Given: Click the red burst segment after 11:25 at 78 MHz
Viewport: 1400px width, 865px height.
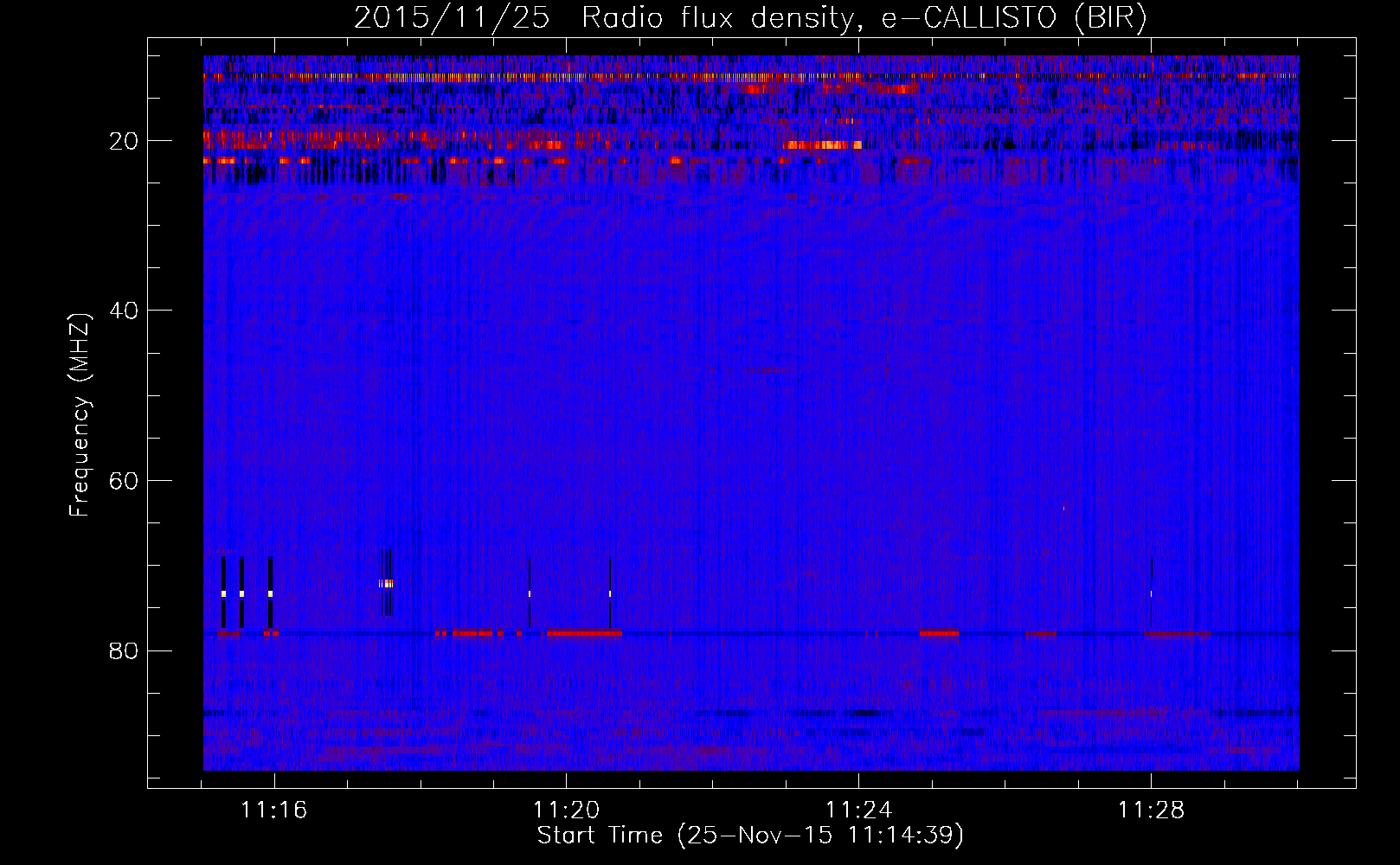Looking at the screenshot, I should [x=939, y=633].
